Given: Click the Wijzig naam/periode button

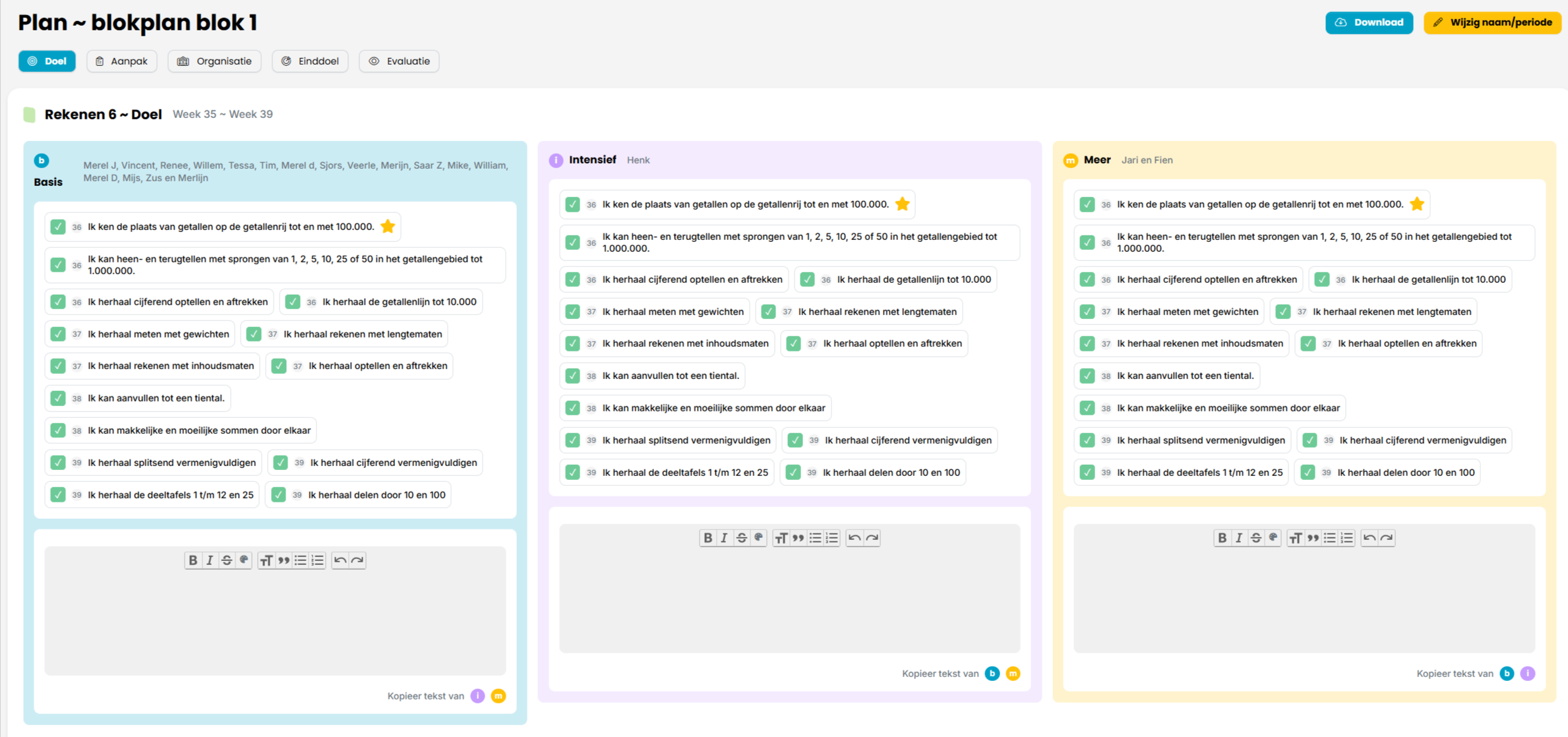Looking at the screenshot, I should (1492, 22).
